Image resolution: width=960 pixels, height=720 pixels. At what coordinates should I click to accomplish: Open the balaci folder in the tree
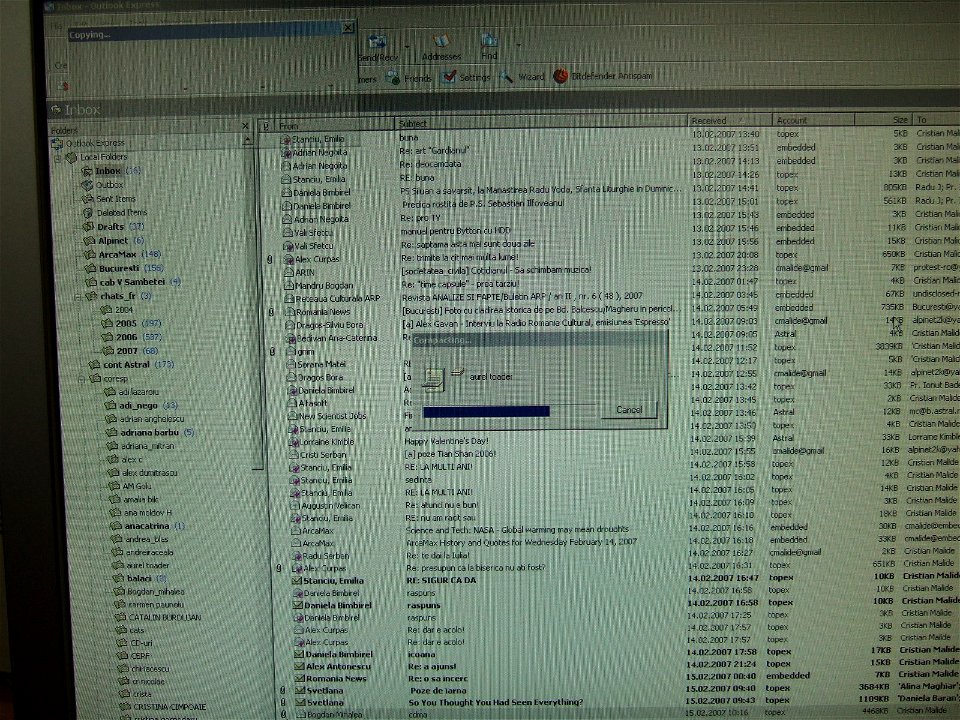140,579
